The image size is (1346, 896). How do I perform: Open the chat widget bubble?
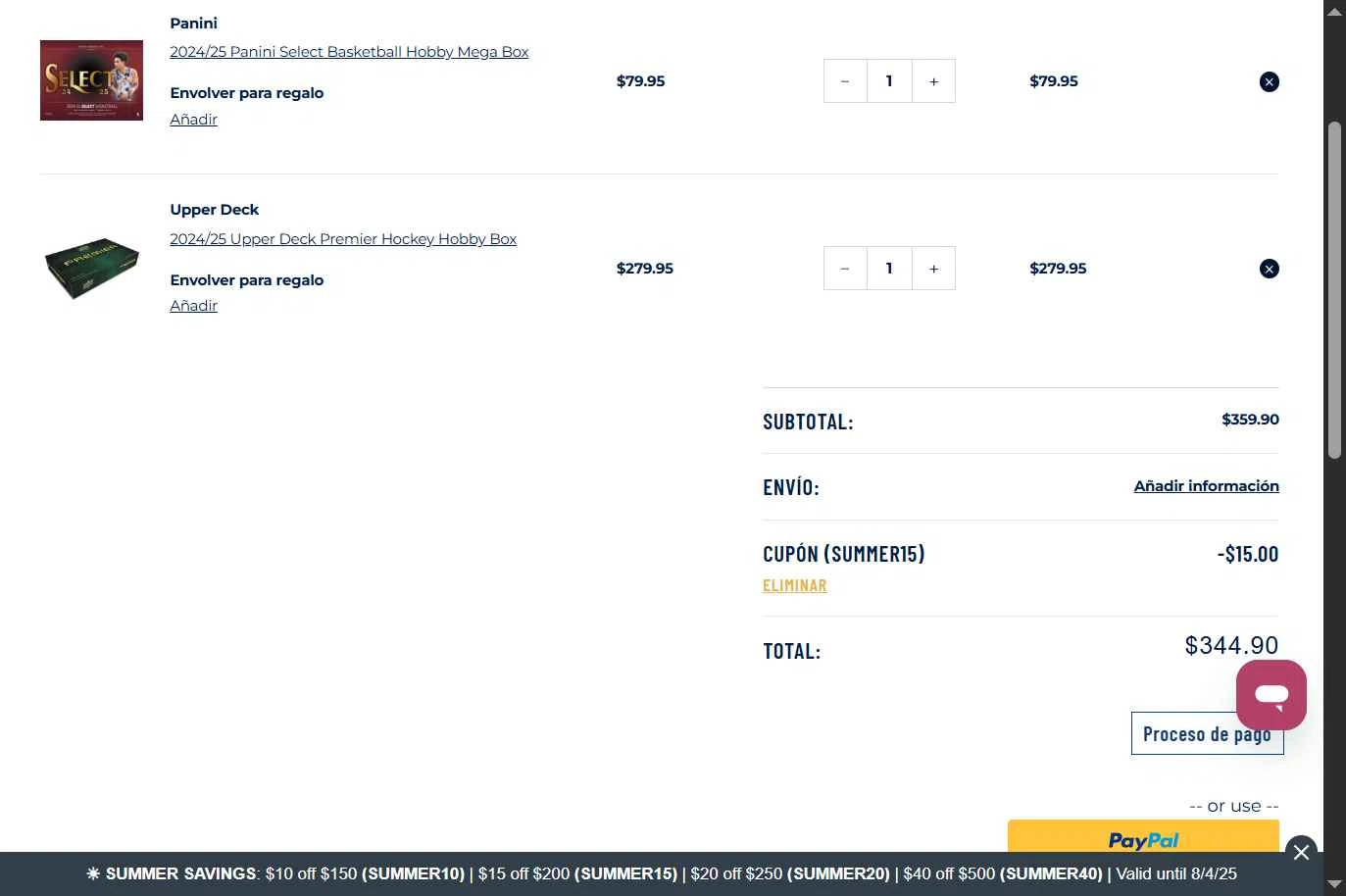pos(1271,695)
